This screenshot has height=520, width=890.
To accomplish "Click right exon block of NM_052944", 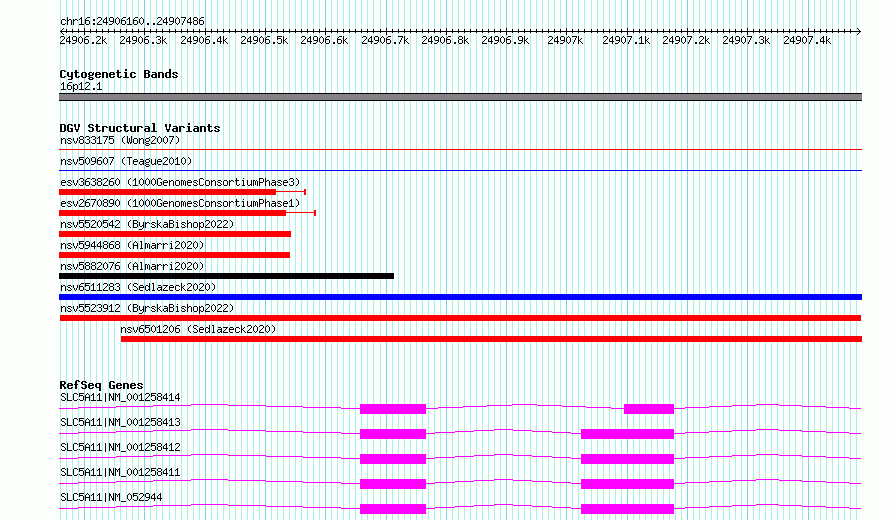I will [627, 509].
